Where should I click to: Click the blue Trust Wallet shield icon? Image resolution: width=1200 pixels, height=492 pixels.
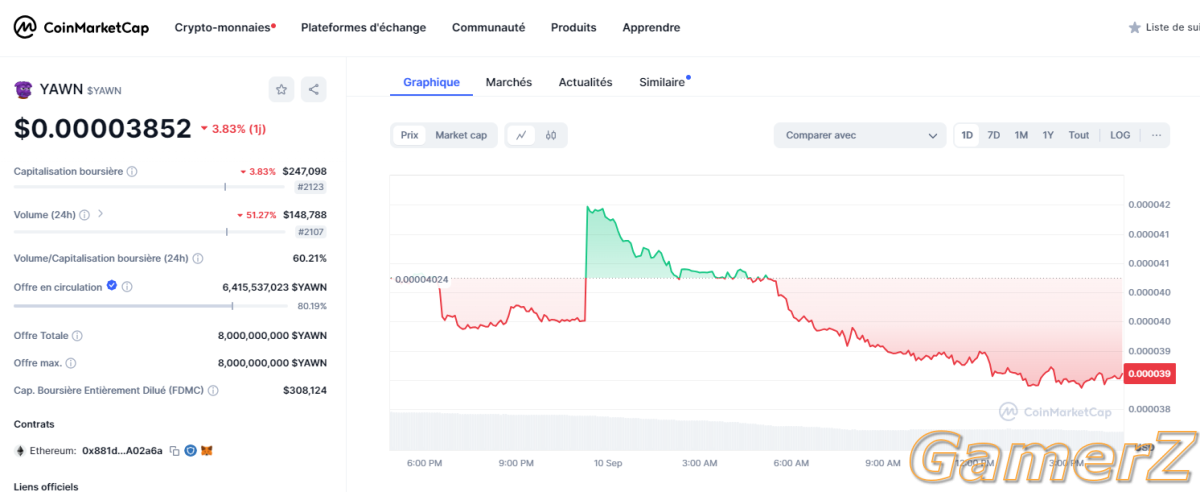(x=190, y=451)
